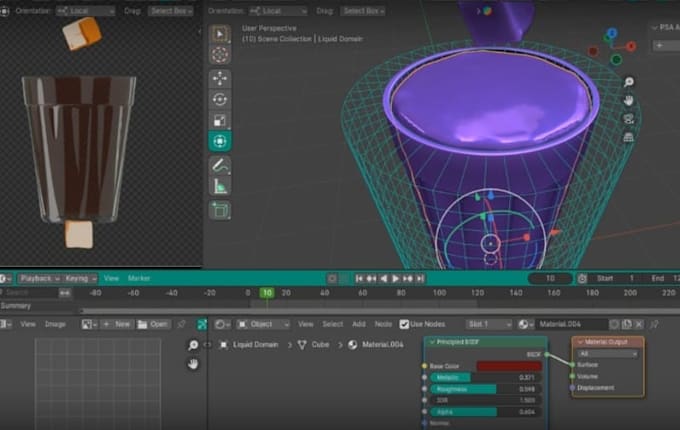Jump to the last frame
This screenshot has width=680, height=430.
pyautogui.click(x=420, y=278)
